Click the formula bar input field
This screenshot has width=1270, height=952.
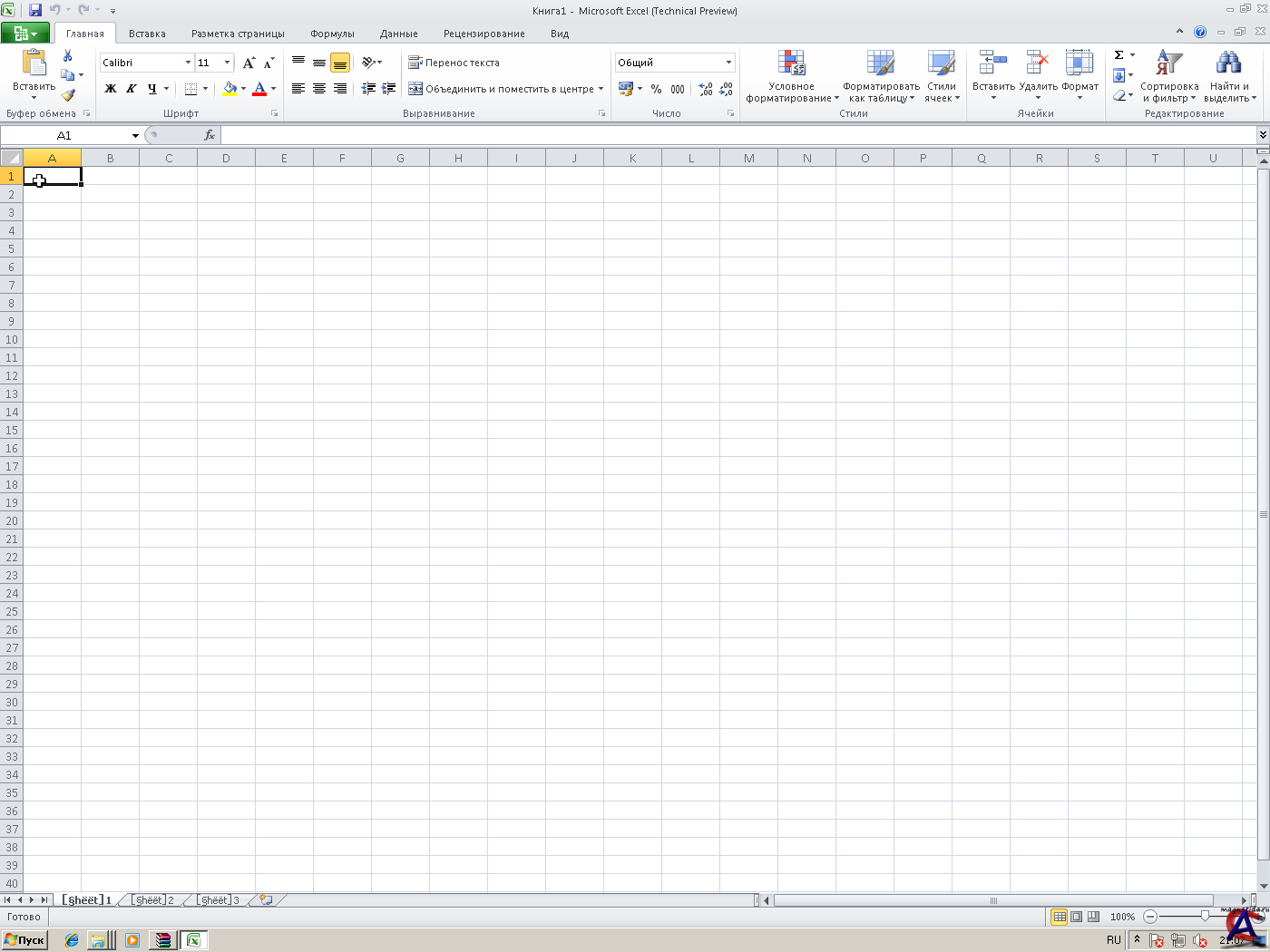click(738, 135)
